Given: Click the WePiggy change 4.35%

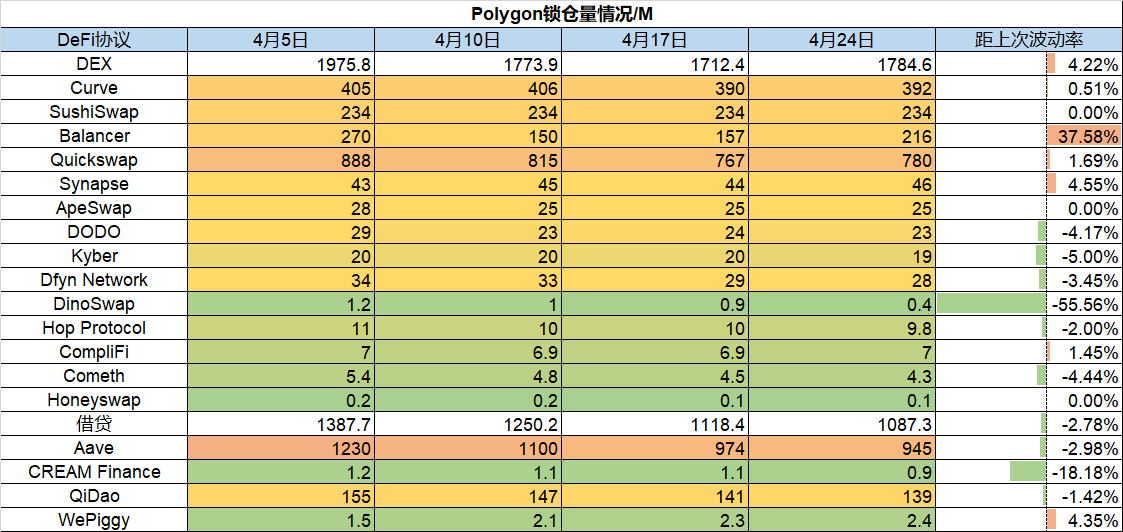Looking at the screenshot, I should [x=1029, y=520].
